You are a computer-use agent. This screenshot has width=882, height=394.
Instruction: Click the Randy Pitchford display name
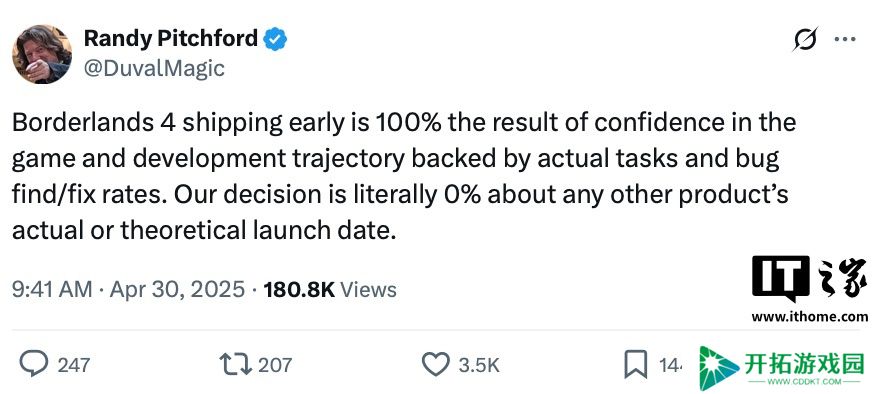pyautogui.click(x=170, y=38)
